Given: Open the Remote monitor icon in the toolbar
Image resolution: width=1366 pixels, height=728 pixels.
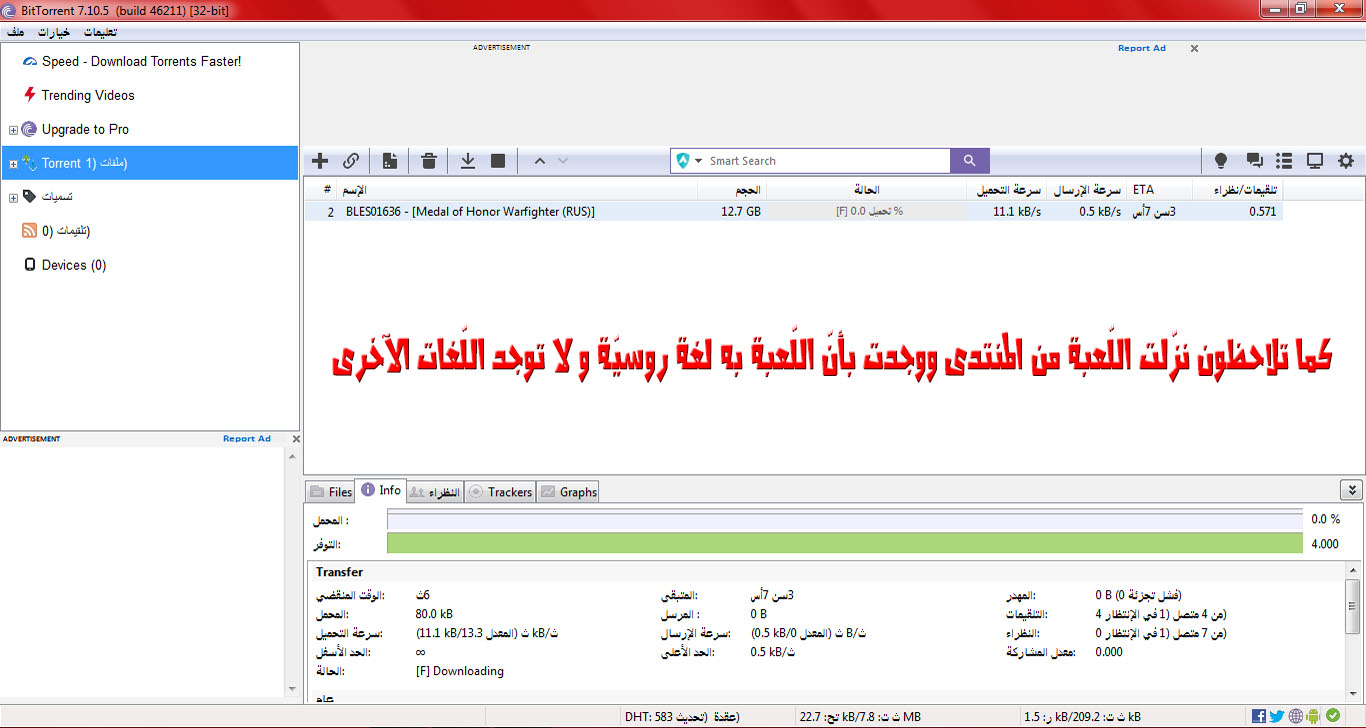Looking at the screenshot, I should click(x=1315, y=161).
